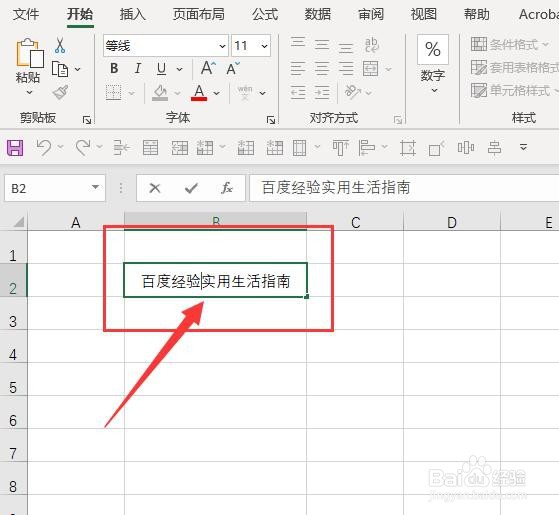
Task: Set bottom vertical alignment
Action: pos(346,47)
